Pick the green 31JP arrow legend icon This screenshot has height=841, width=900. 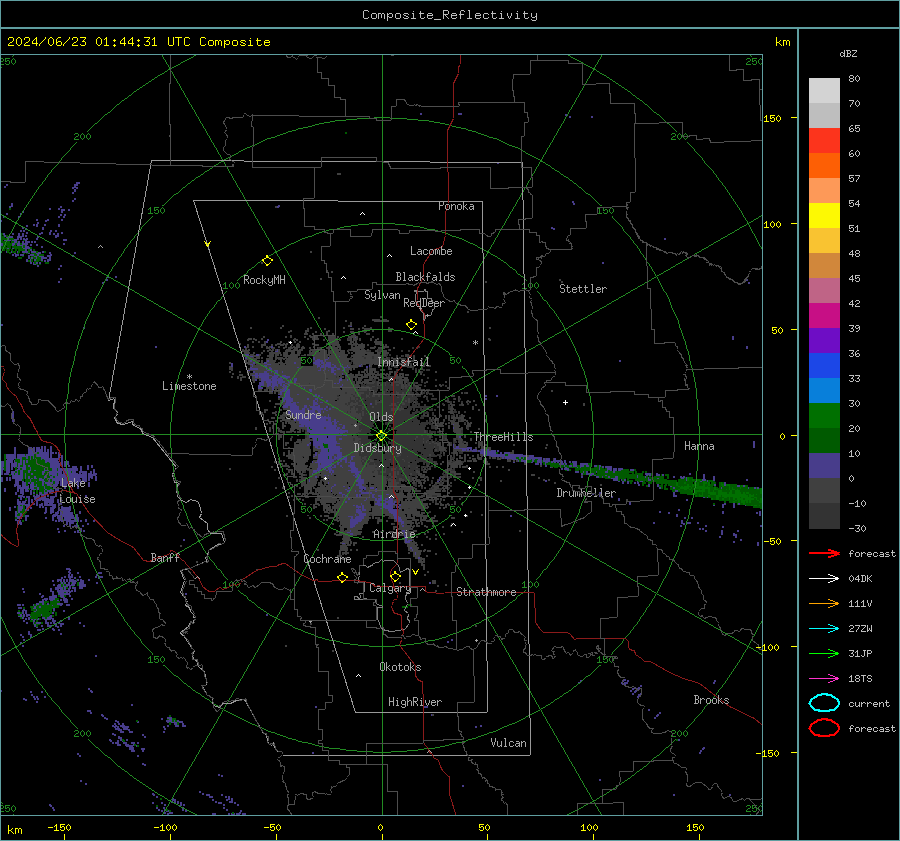click(x=824, y=653)
